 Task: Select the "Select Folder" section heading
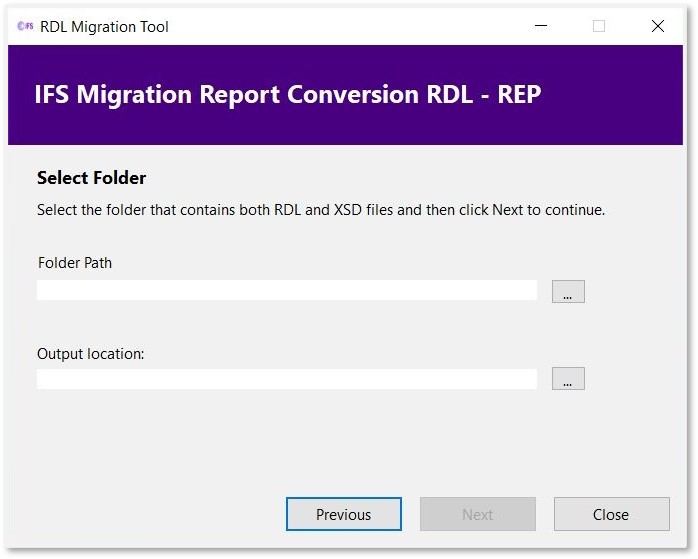point(92,178)
